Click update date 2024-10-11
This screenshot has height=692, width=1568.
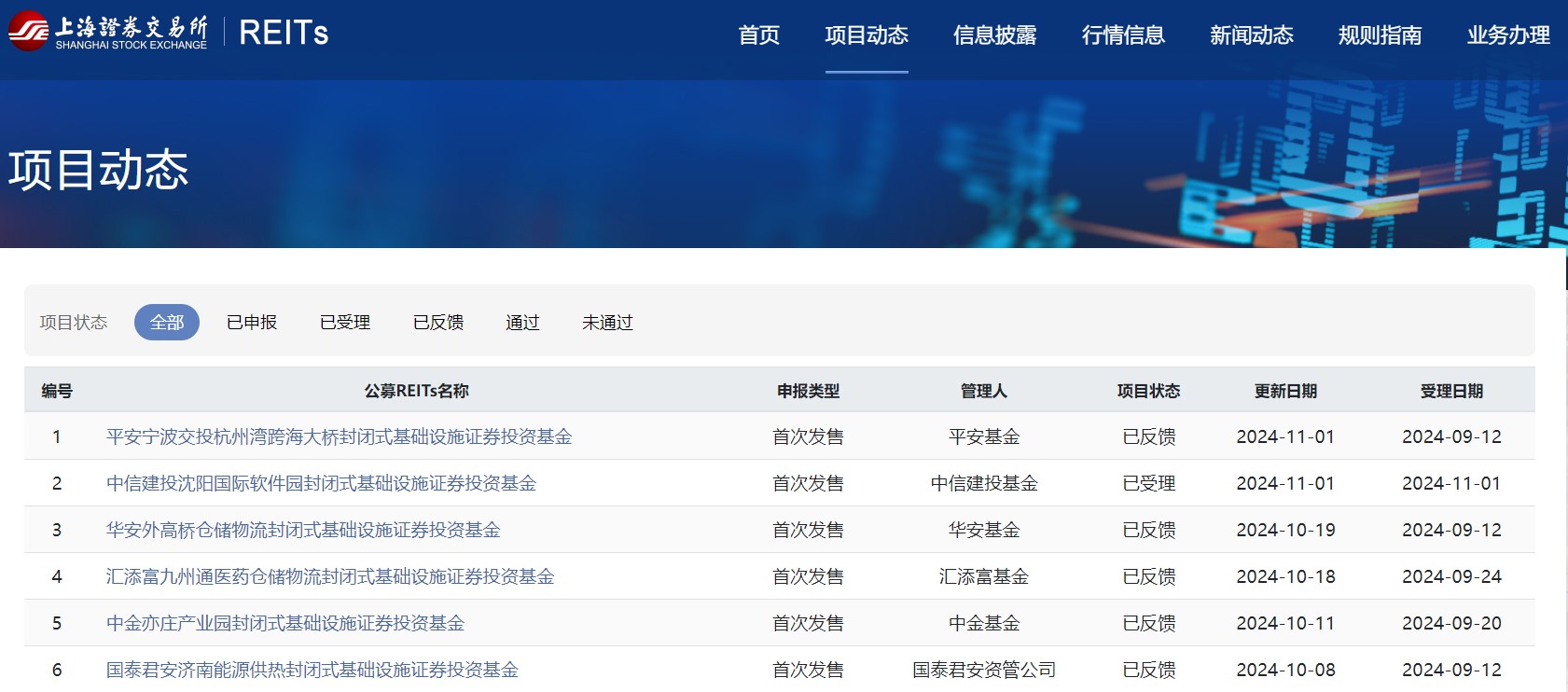tap(1286, 623)
